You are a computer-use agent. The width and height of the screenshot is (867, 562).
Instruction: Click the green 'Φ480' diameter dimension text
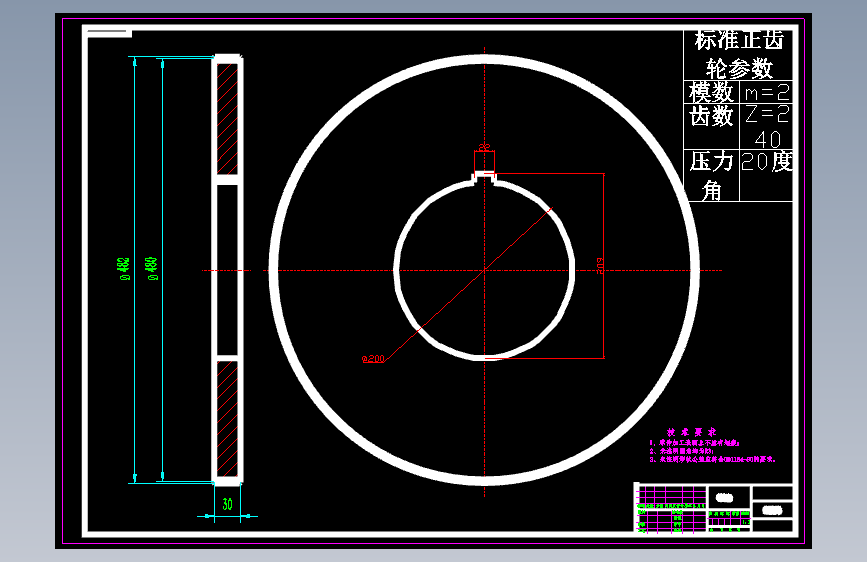coord(152,269)
